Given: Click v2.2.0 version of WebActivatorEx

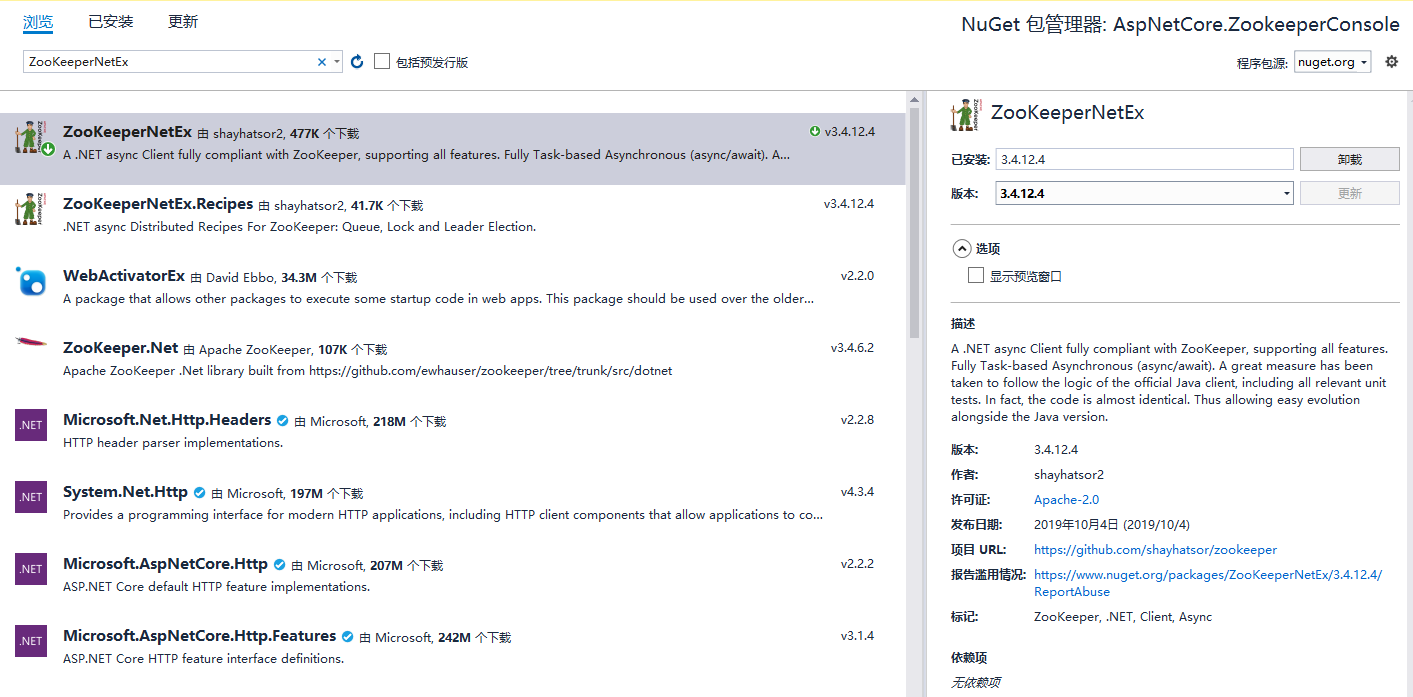Looking at the screenshot, I should pos(857,276).
